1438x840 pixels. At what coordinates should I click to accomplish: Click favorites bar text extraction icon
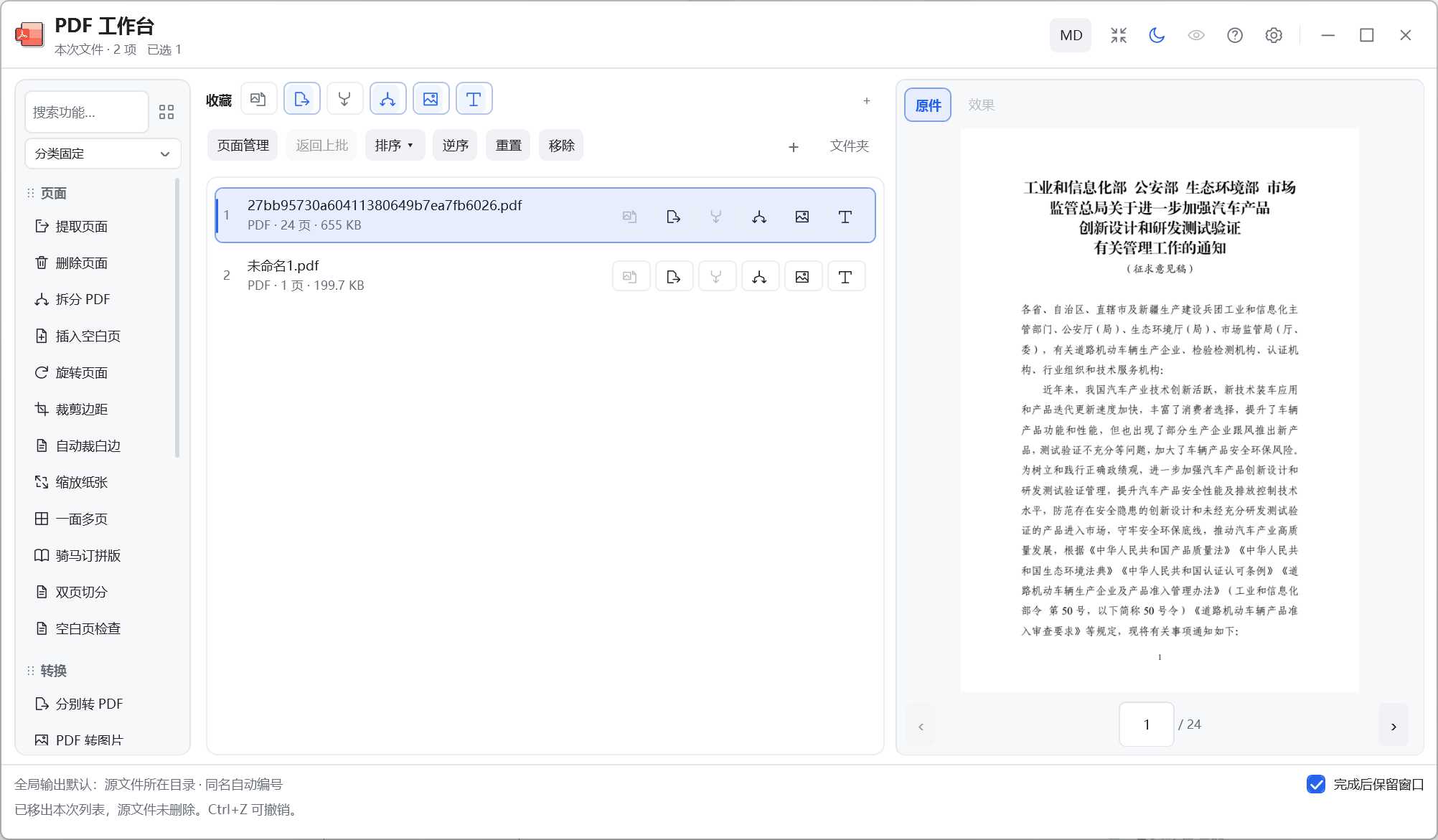tap(474, 99)
